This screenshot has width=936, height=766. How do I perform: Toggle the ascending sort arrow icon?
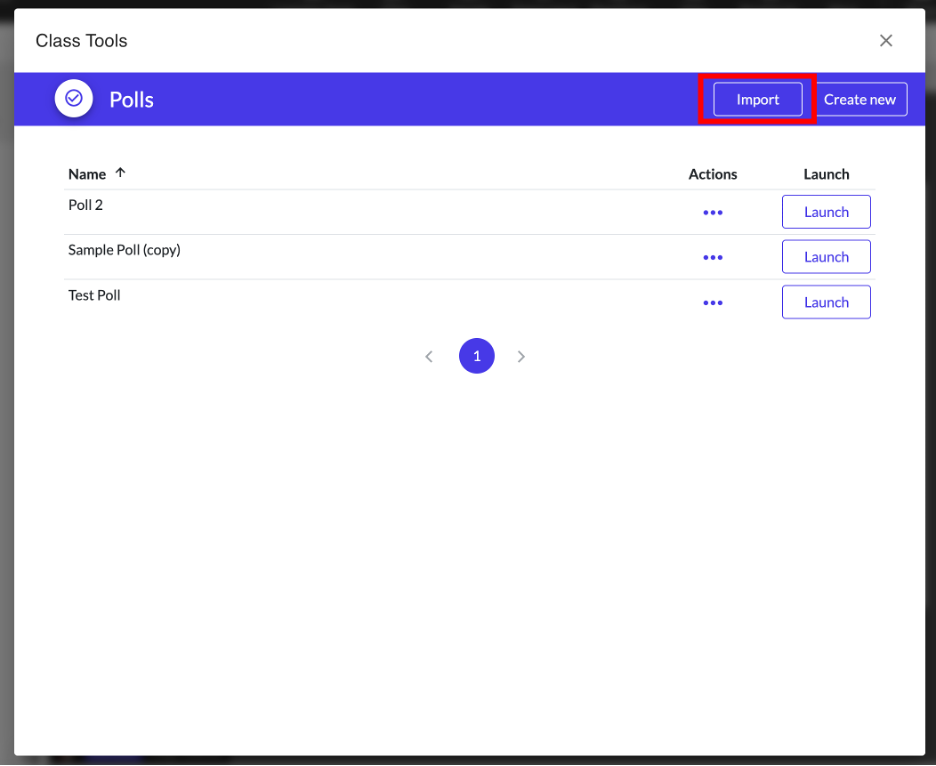click(121, 173)
